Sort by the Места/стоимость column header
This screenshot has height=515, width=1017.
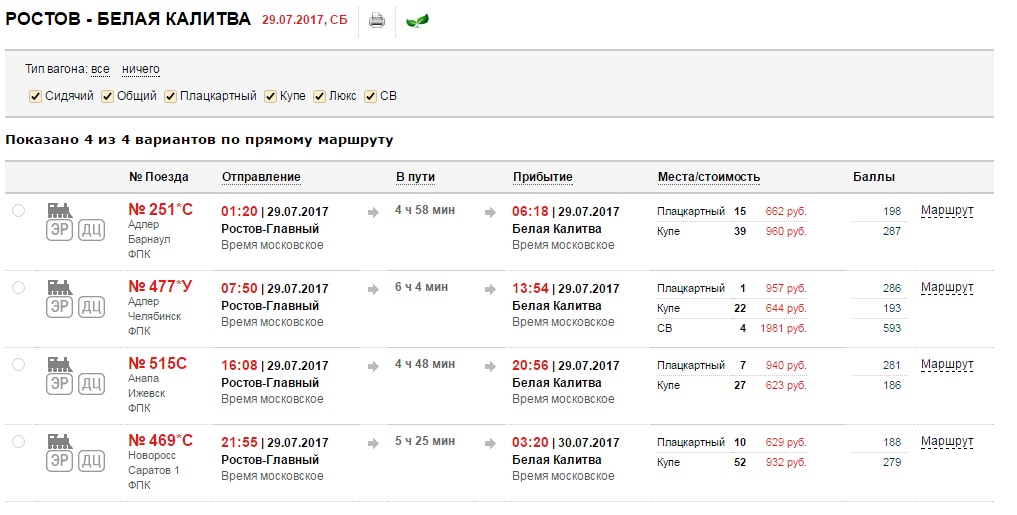[x=708, y=177]
